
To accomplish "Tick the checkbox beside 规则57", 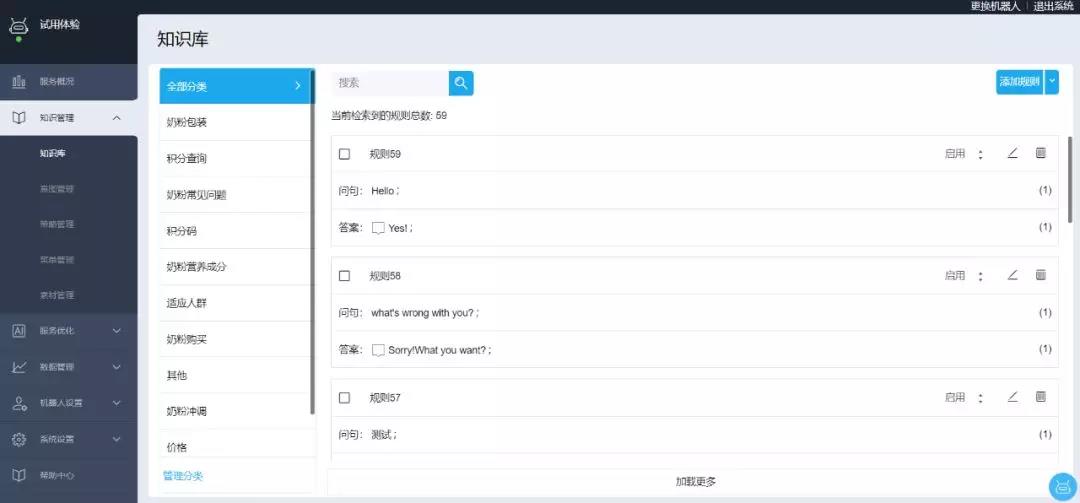I will (345, 398).
